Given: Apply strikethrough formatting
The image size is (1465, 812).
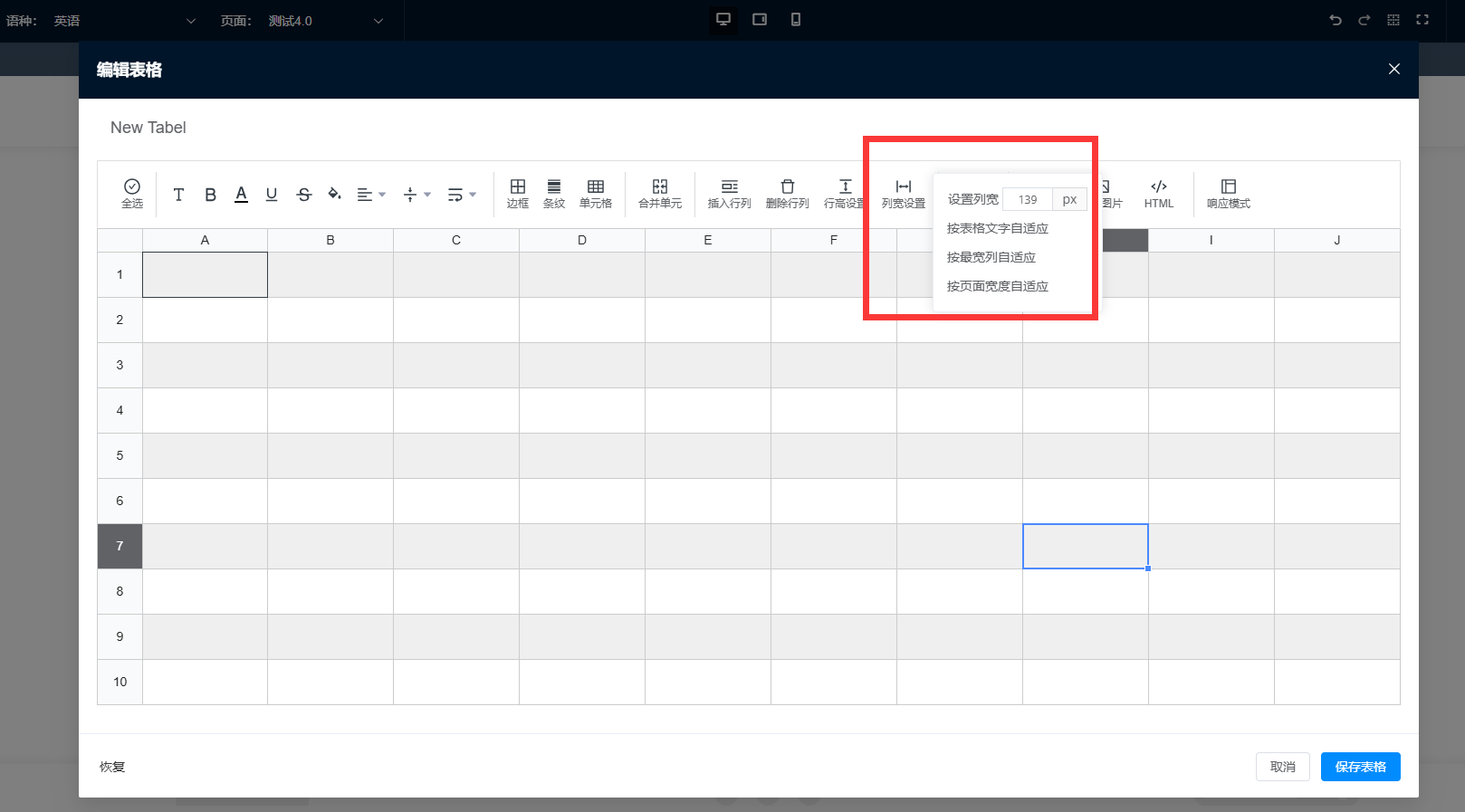Looking at the screenshot, I should tap(304, 195).
